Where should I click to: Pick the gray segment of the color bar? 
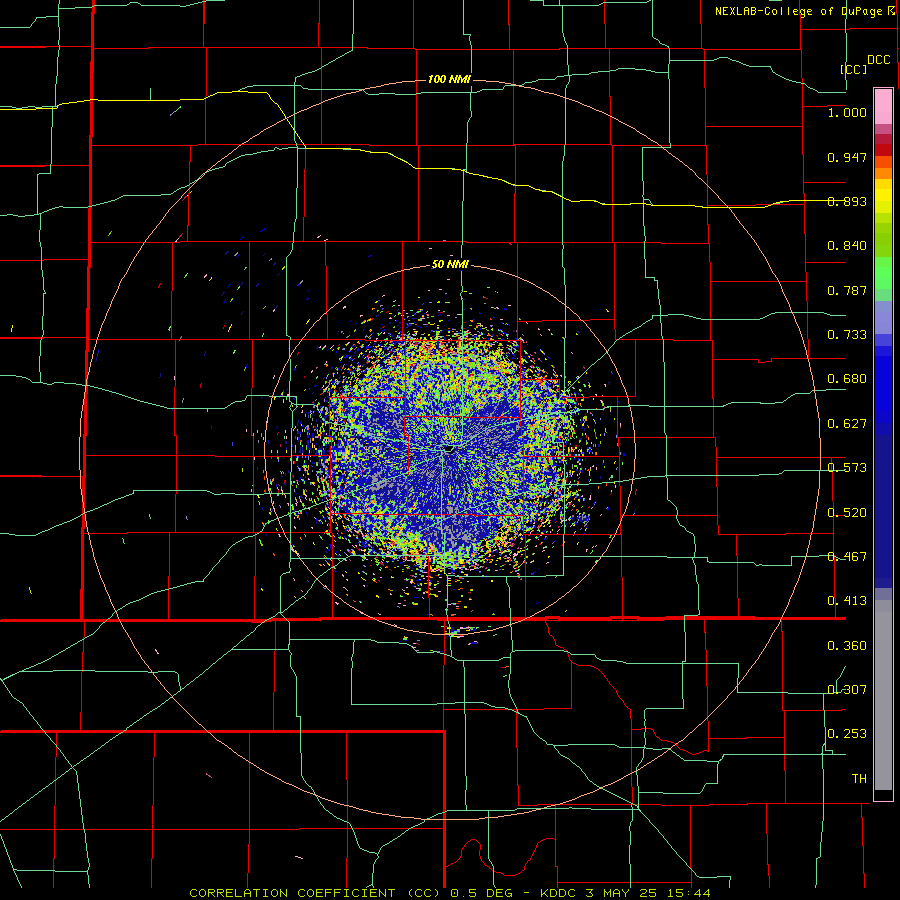[883, 695]
